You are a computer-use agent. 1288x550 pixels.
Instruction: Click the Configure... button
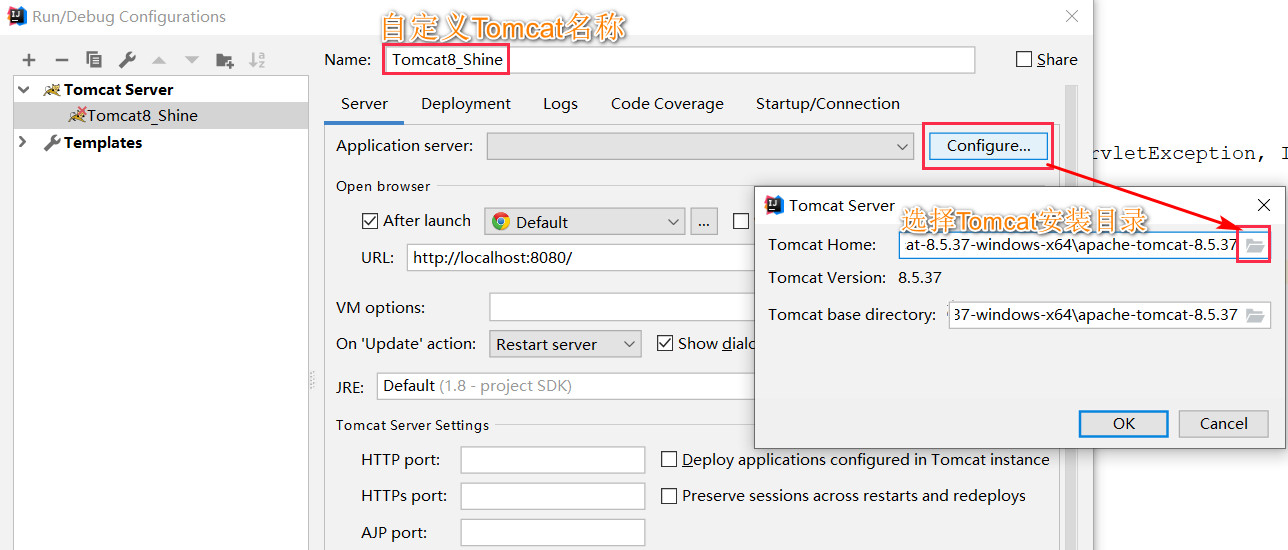point(989,146)
